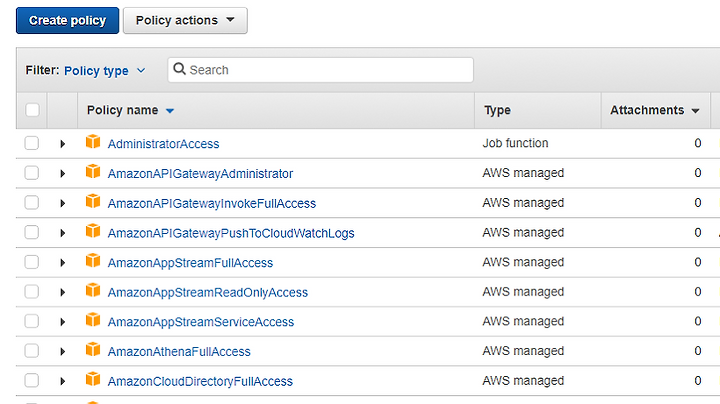The image size is (720, 404).
Task: Click the AdministratorAccess policy box icon
Action: click(93, 142)
